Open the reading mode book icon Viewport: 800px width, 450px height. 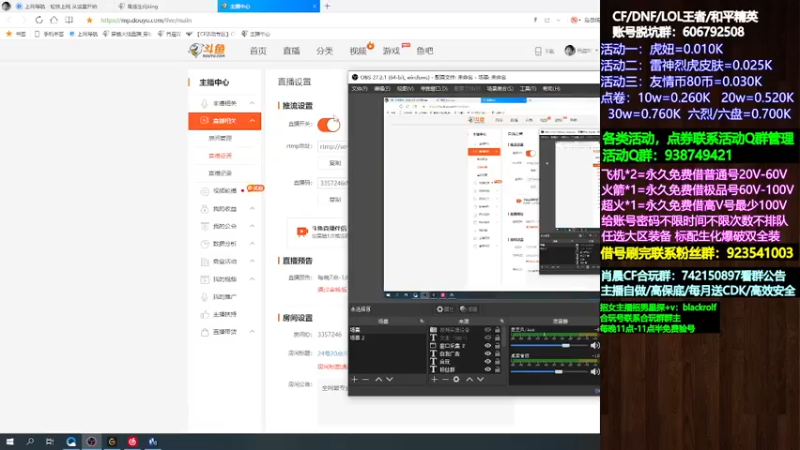click(69, 20)
